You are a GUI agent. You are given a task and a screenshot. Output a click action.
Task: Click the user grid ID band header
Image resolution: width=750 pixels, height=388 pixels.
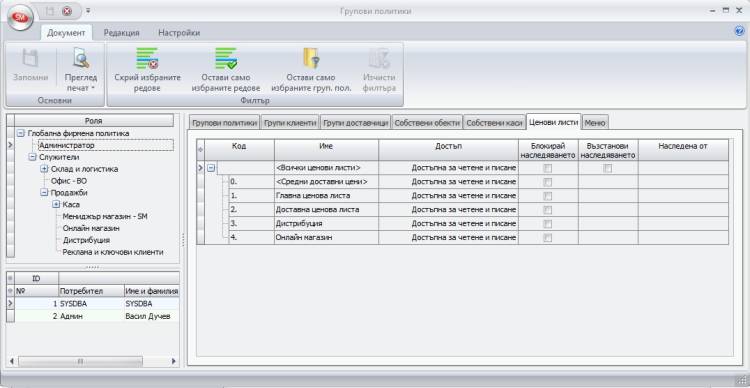point(37,278)
